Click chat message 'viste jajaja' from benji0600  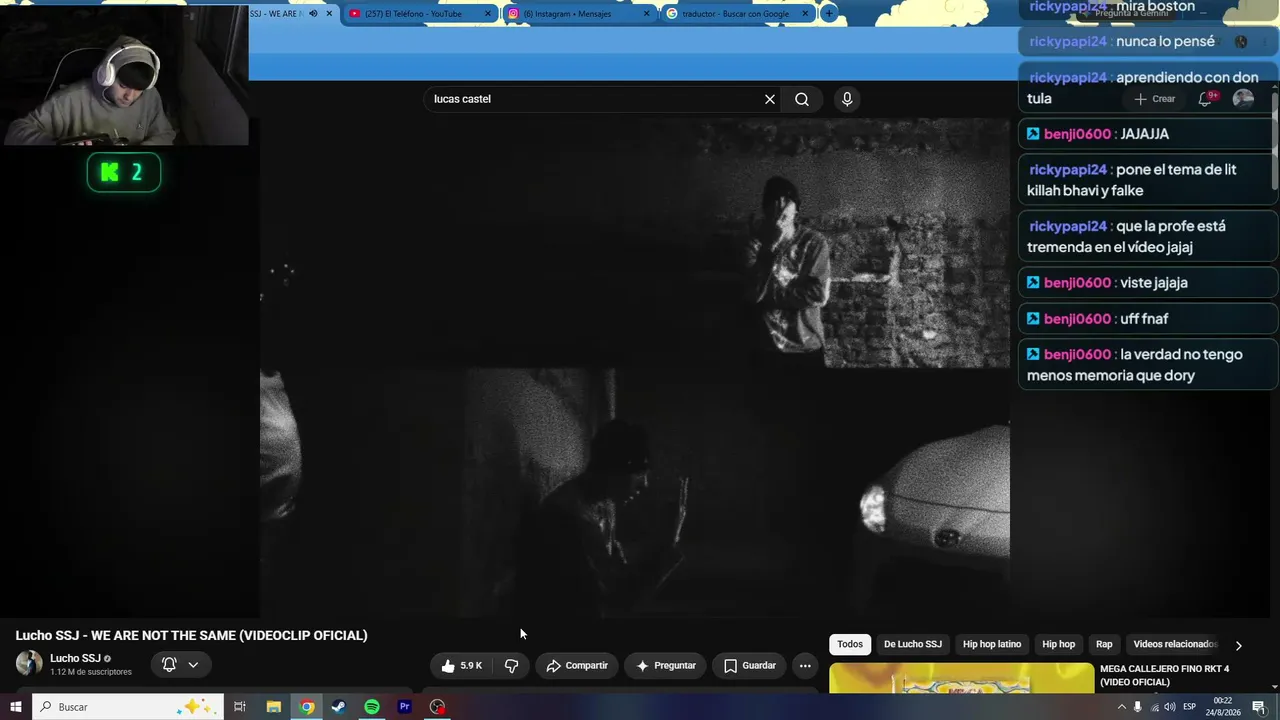[1148, 283]
